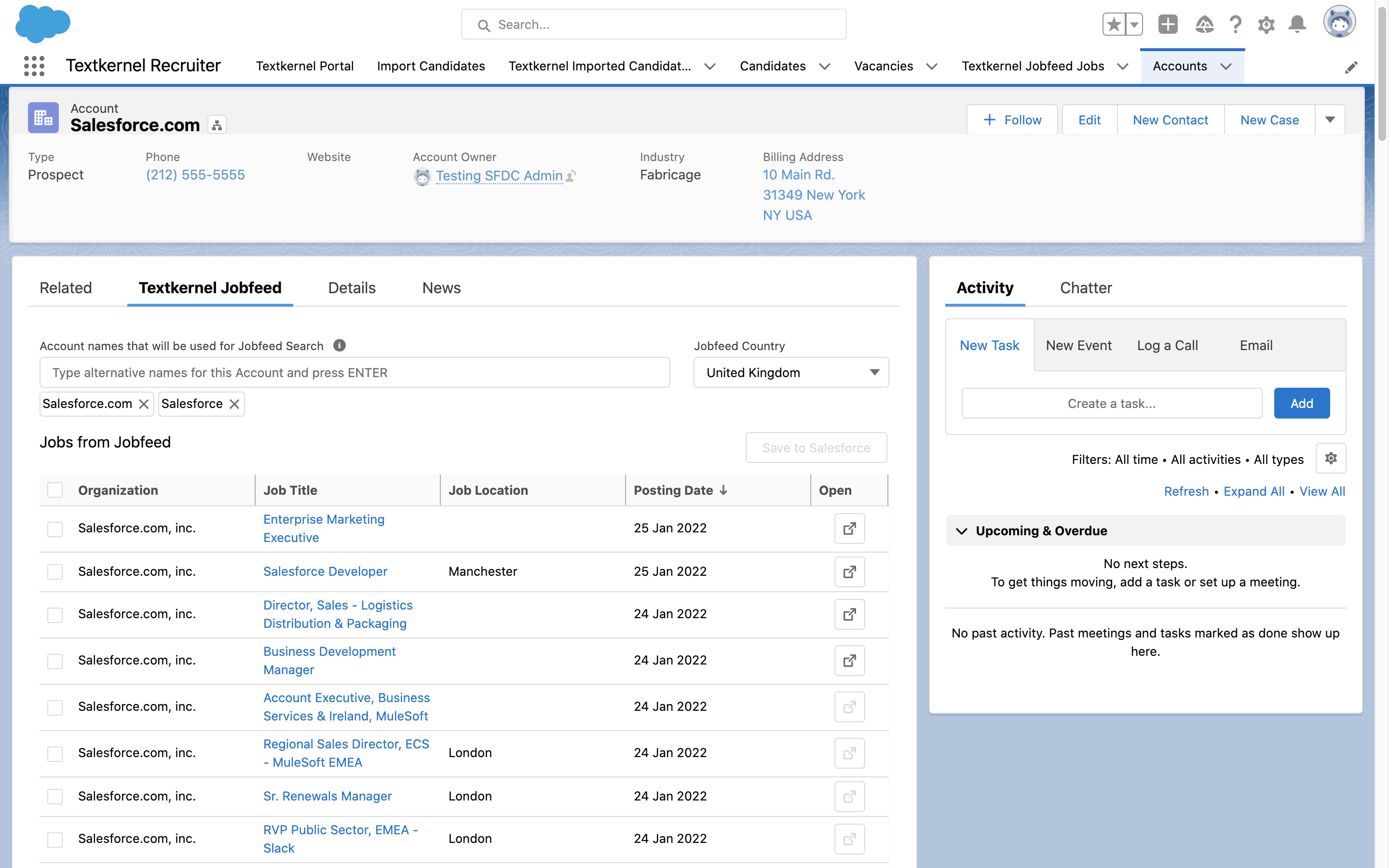
Task: Click the New Contact button
Action: (x=1171, y=120)
